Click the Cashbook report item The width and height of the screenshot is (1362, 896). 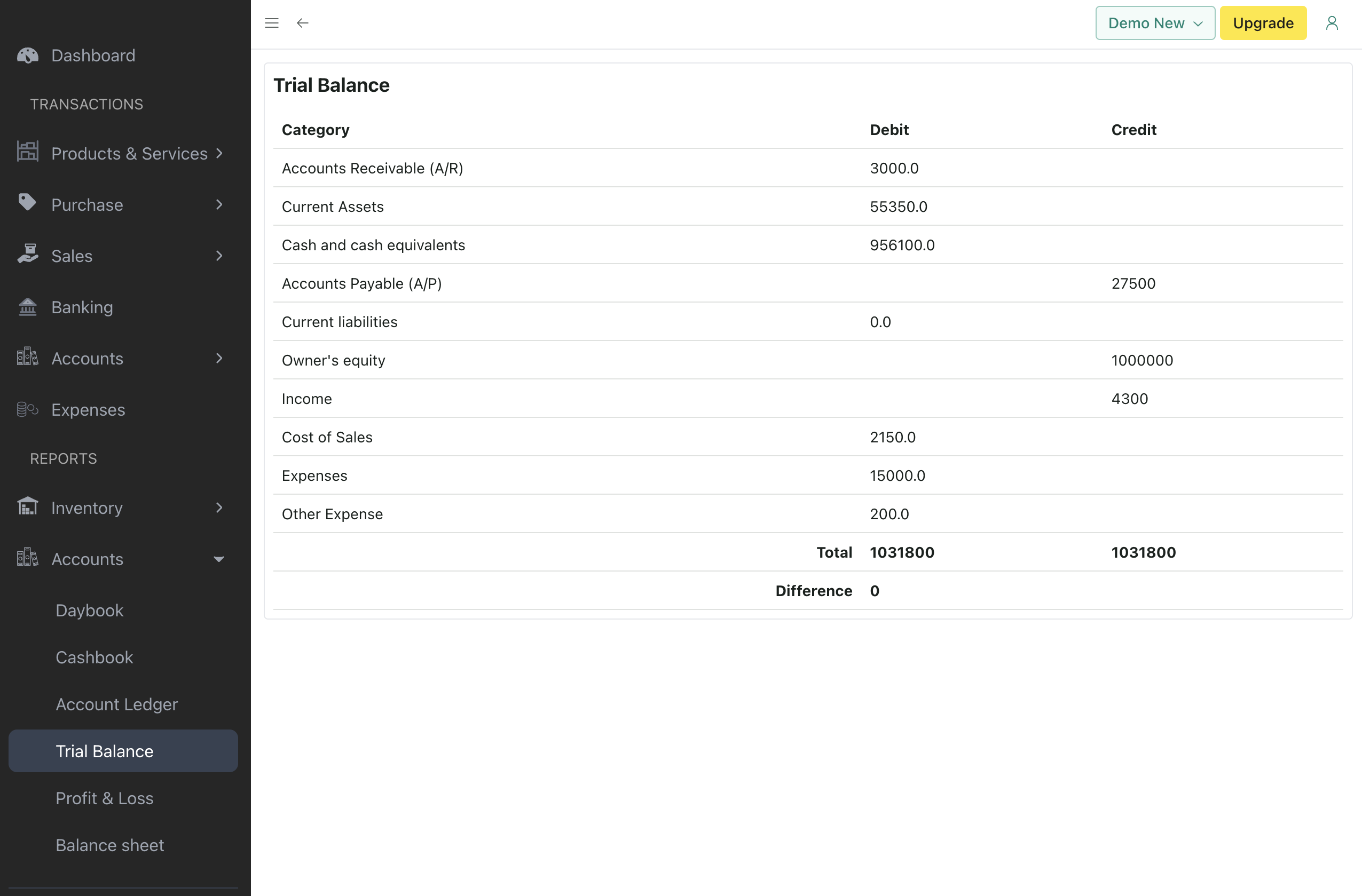(95, 657)
